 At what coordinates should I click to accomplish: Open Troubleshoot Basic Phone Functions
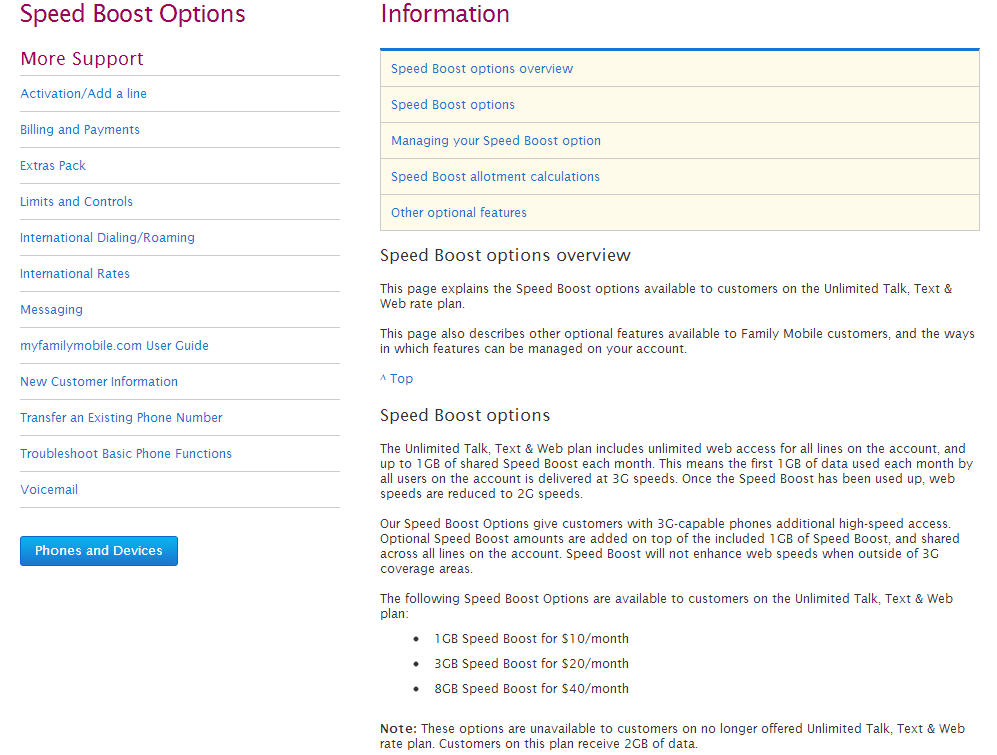(x=126, y=454)
